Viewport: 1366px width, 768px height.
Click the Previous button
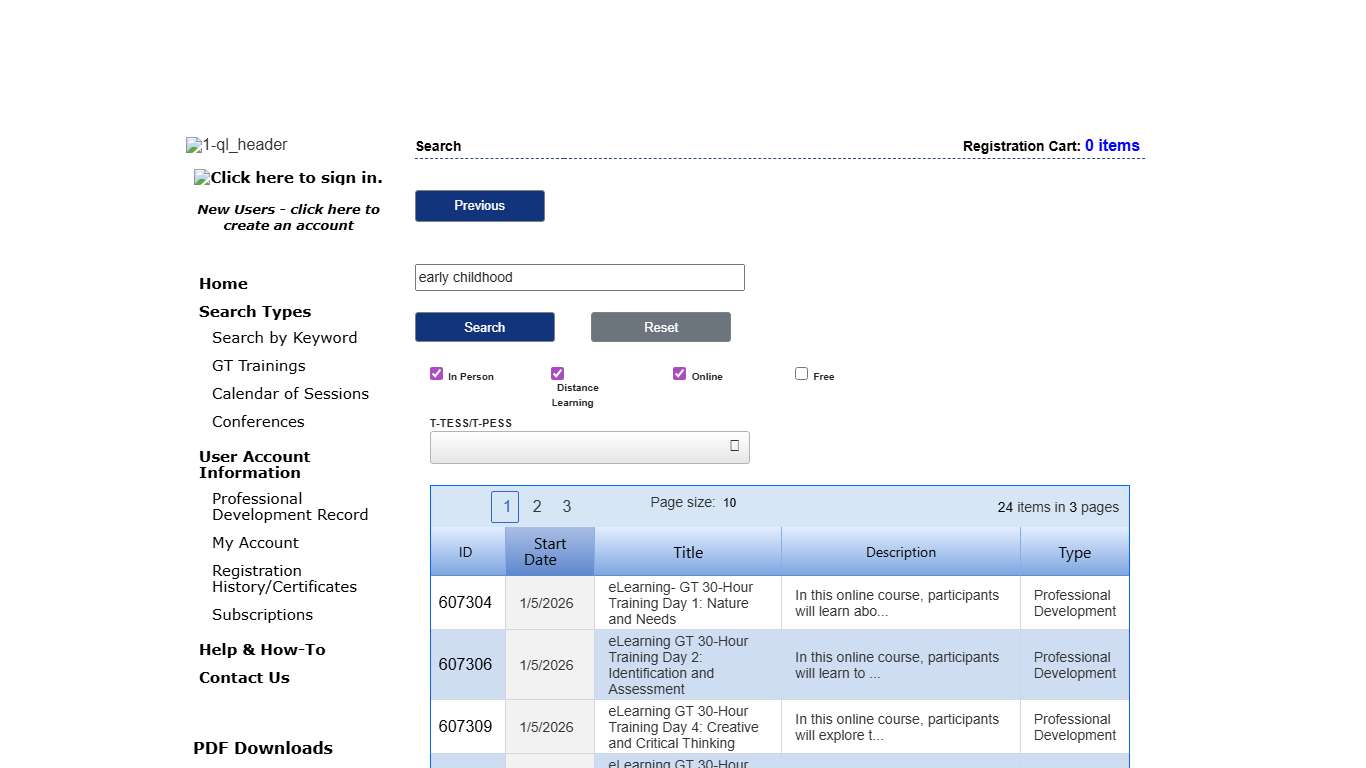479,206
